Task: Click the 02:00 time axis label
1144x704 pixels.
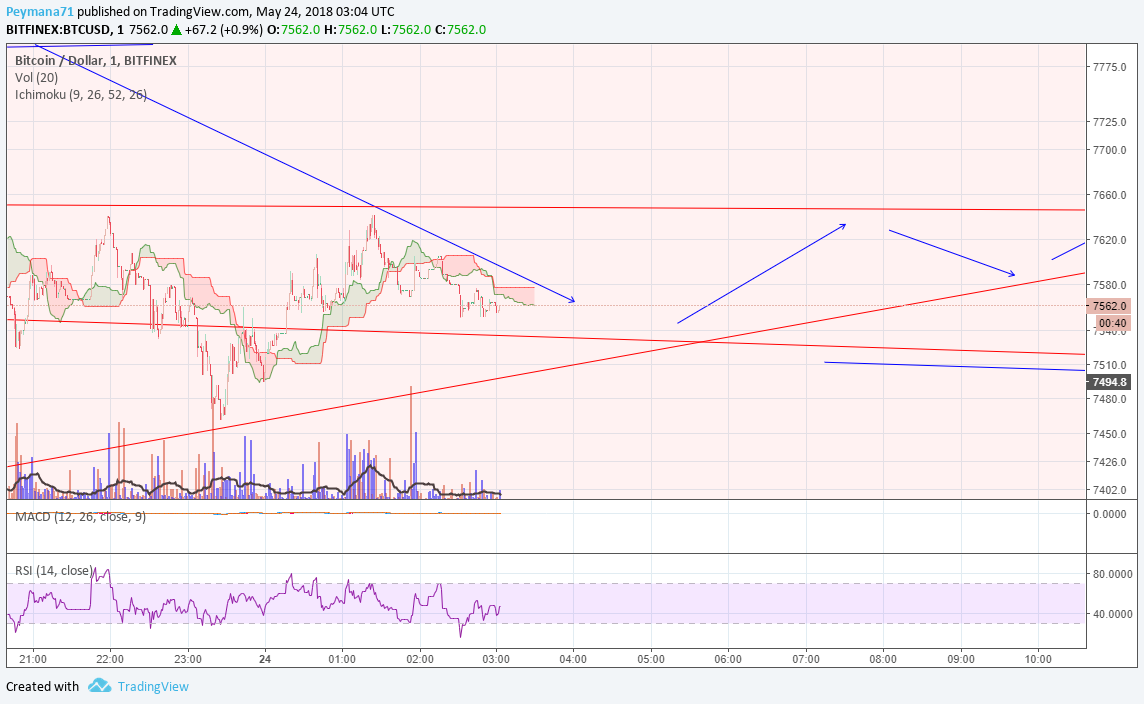Action: 420,659
